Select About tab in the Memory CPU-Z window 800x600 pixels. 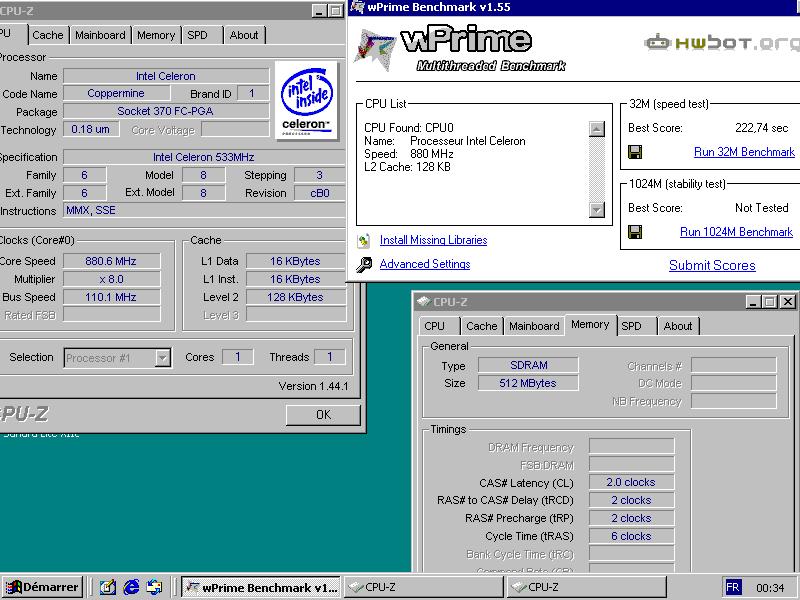click(678, 326)
